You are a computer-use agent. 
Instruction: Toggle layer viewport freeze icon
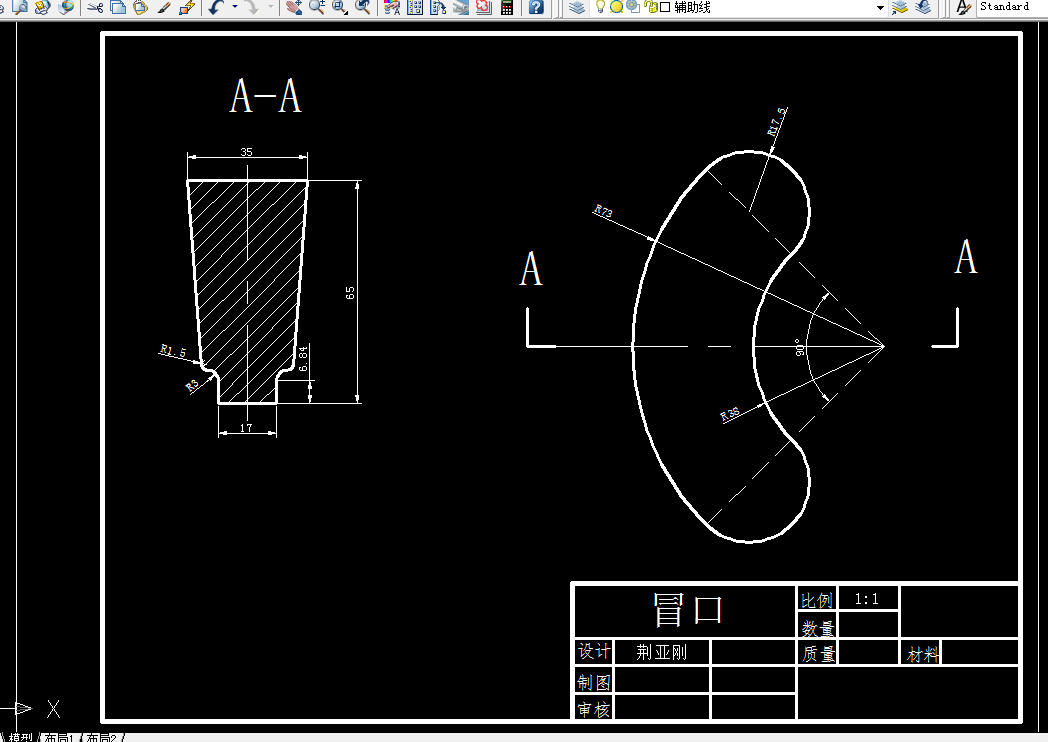pyautogui.click(x=633, y=7)
